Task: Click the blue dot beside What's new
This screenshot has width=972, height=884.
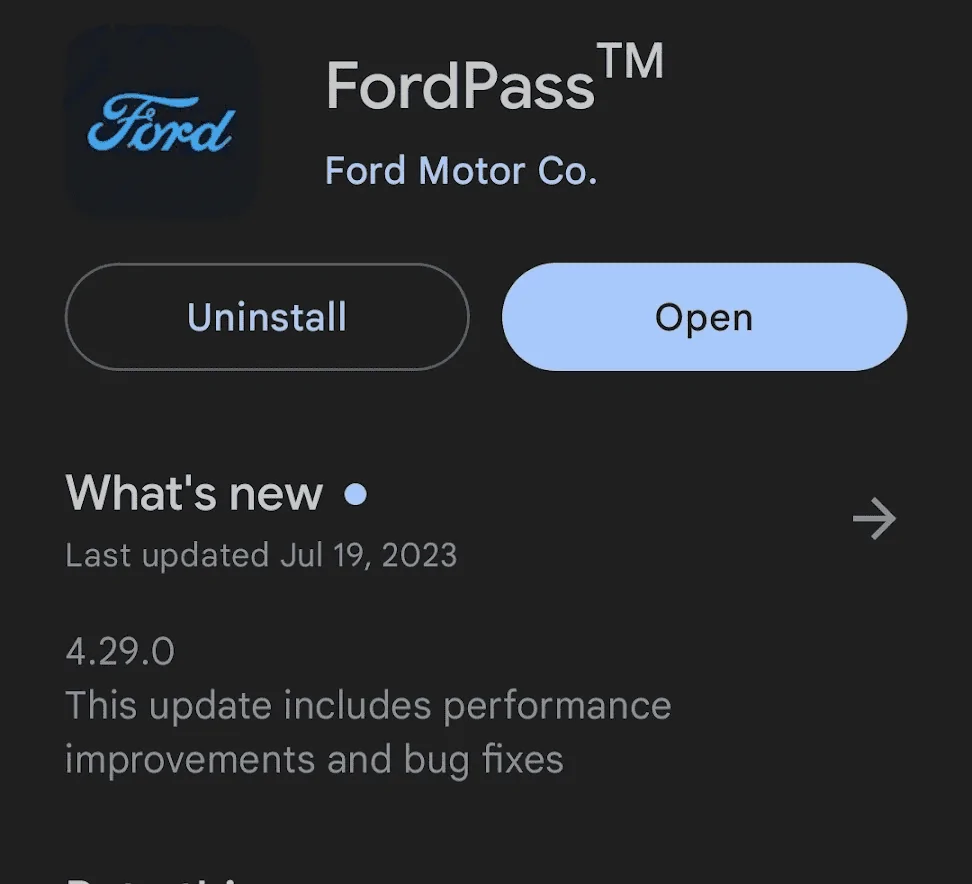Action: pos(355,494)
